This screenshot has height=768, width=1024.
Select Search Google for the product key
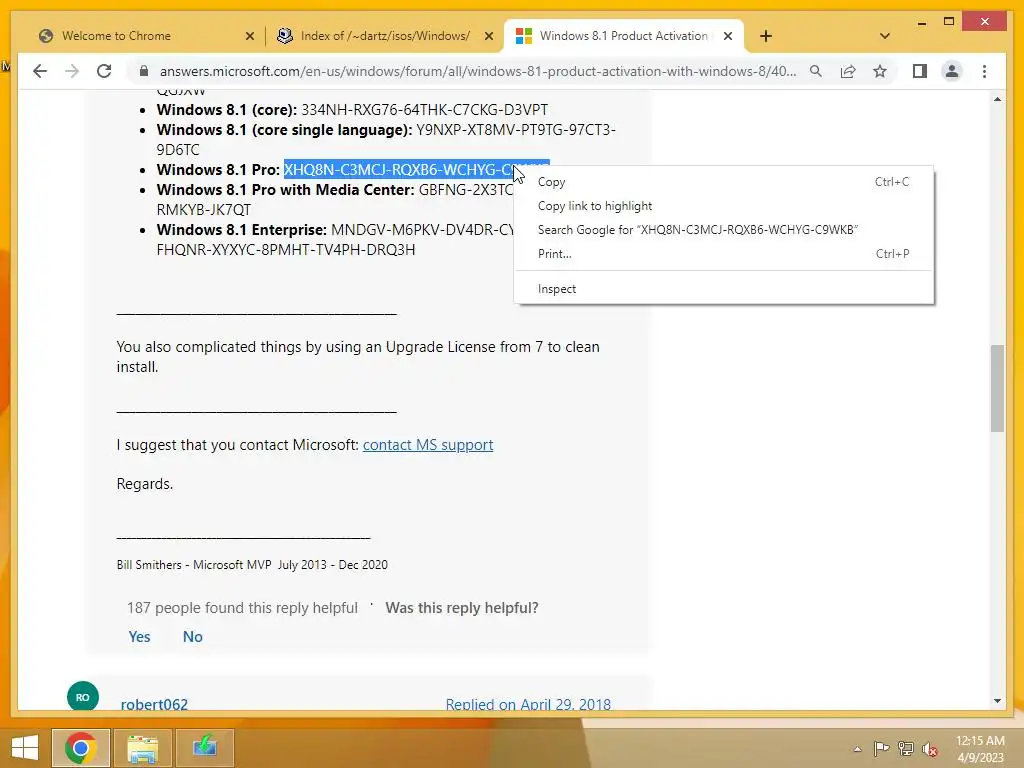tap(724, 230)
